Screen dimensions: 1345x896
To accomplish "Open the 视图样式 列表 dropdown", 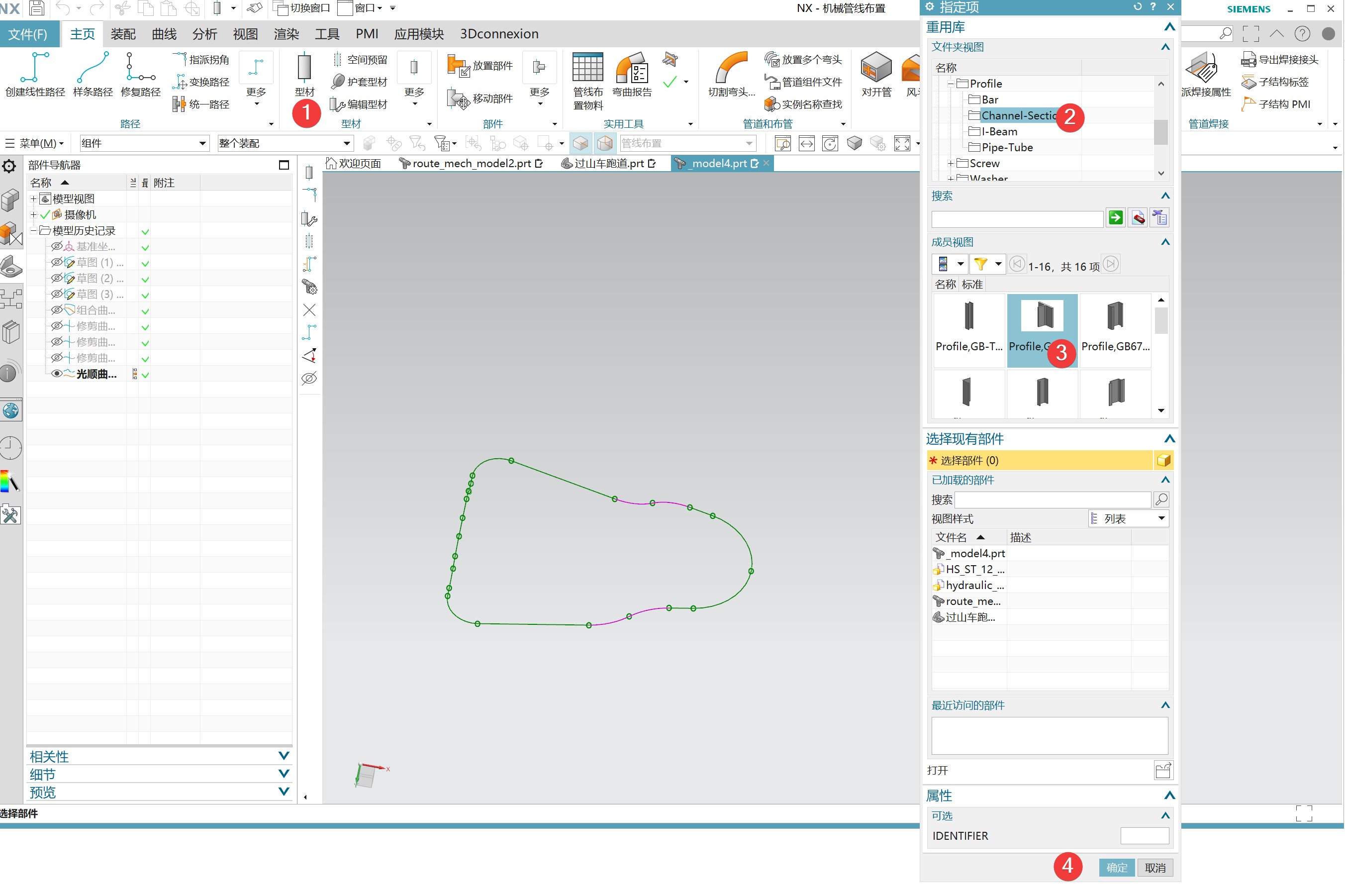I will pos(1128,518).
